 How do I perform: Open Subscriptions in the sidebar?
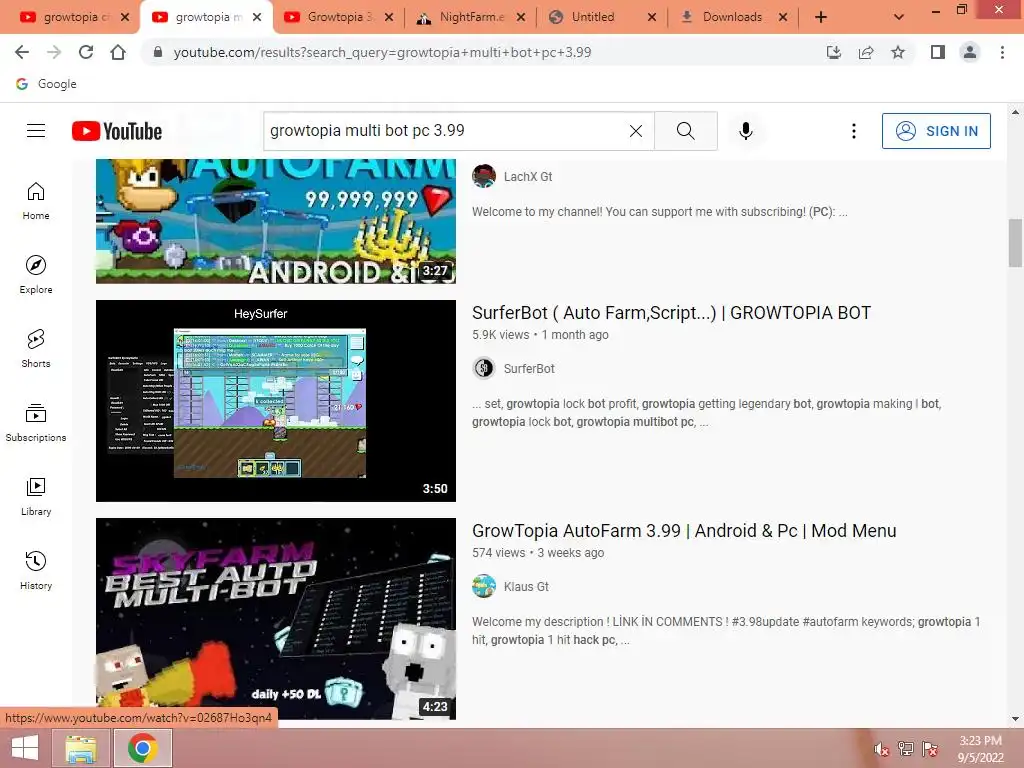pyautogui.click(x=36, y=423)
